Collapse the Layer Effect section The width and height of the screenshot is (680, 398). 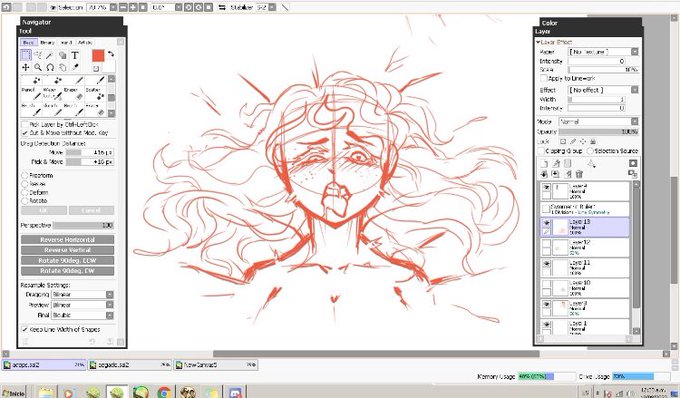[x=538, y=42]
